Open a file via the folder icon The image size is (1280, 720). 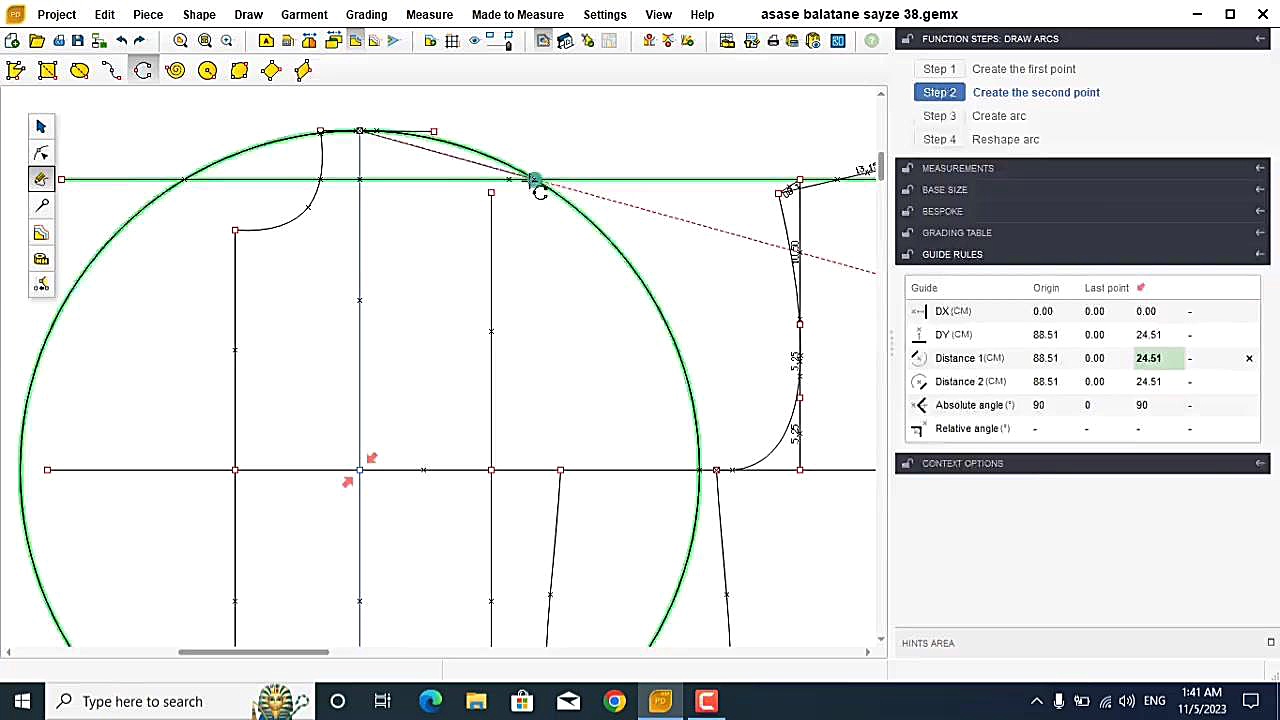[x=37, y=41]
